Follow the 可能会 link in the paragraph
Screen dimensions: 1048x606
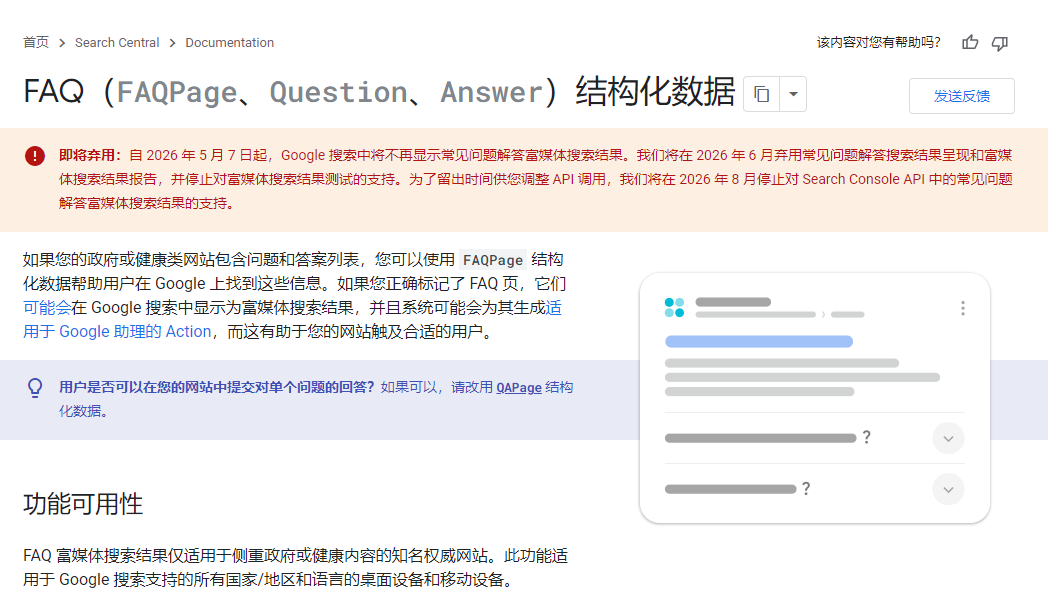(x=47, y=308)
